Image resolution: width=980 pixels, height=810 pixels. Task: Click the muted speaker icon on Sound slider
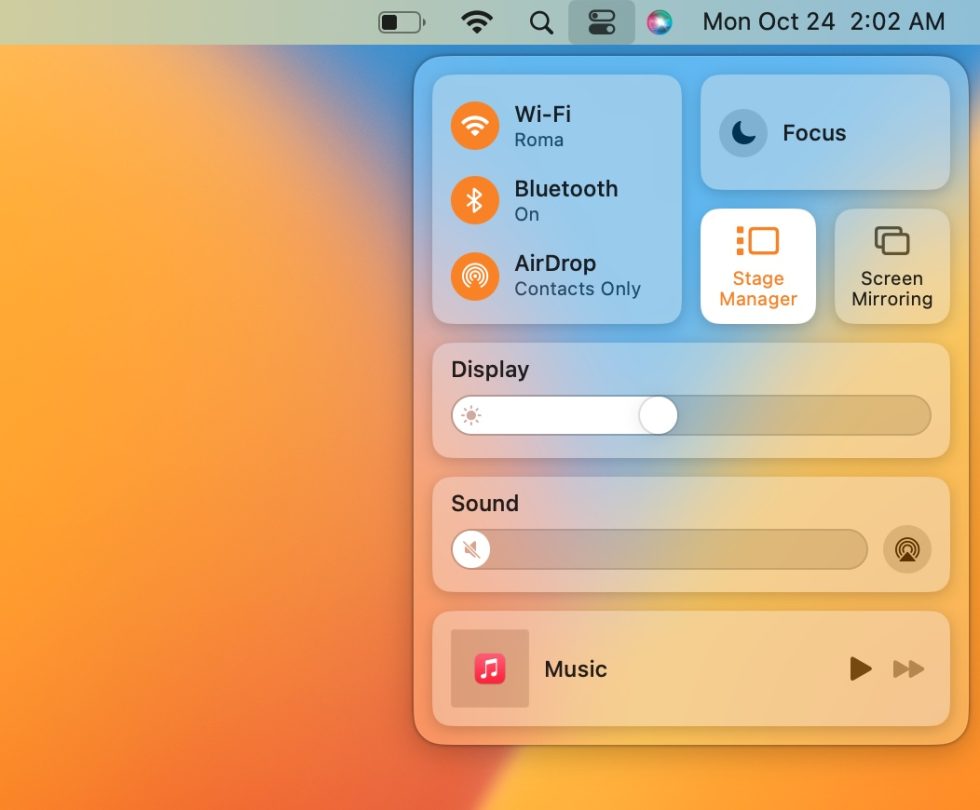click(471, 549)
